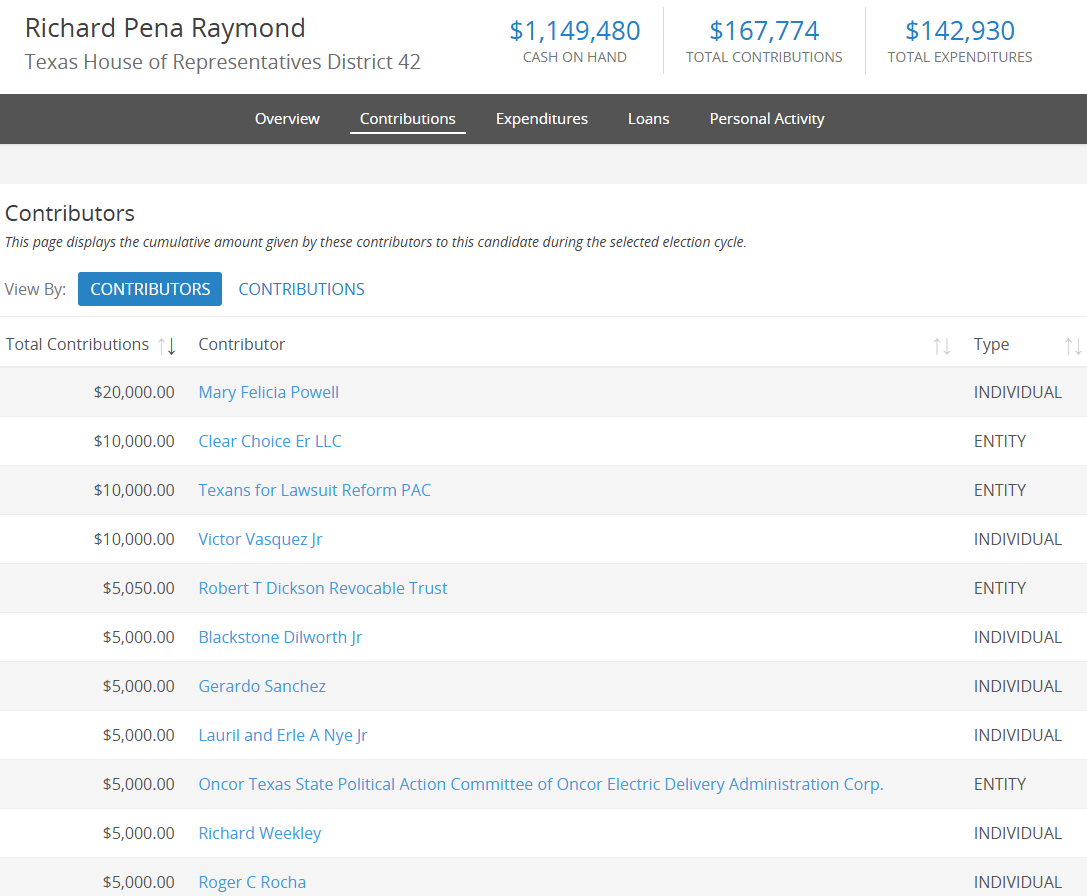This screenshot has width=1087, height=896.
Task: Switch to CONTRIBUTIONS view
Action: coord(301,289)
